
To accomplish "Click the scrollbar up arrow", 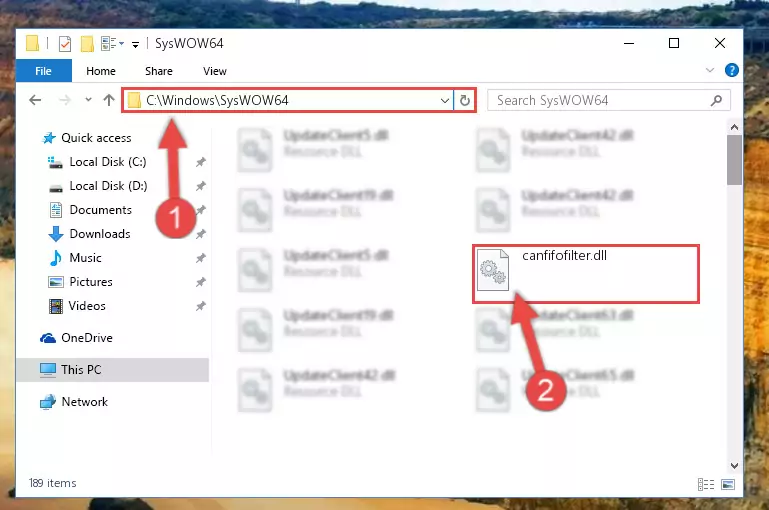I will (734, 128).
